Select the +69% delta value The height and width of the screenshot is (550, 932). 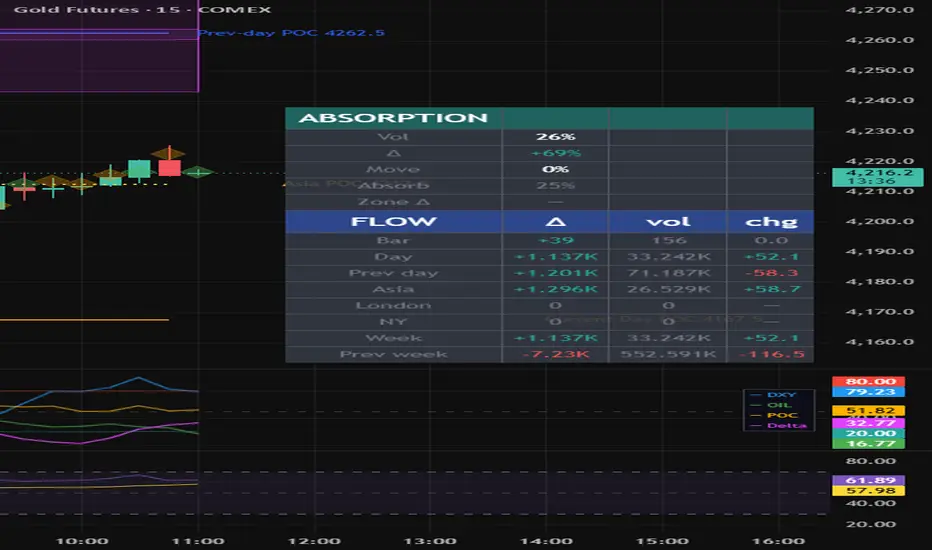555,153
